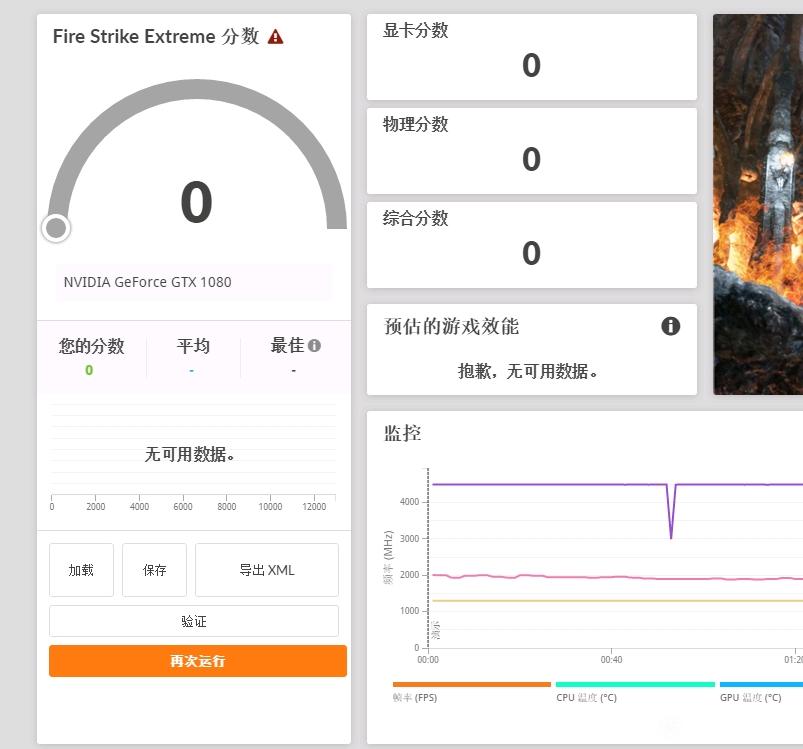The height and width of the screenshot is (749, 803).
Task: Click the 验证 button
Action: pos(194,621)
